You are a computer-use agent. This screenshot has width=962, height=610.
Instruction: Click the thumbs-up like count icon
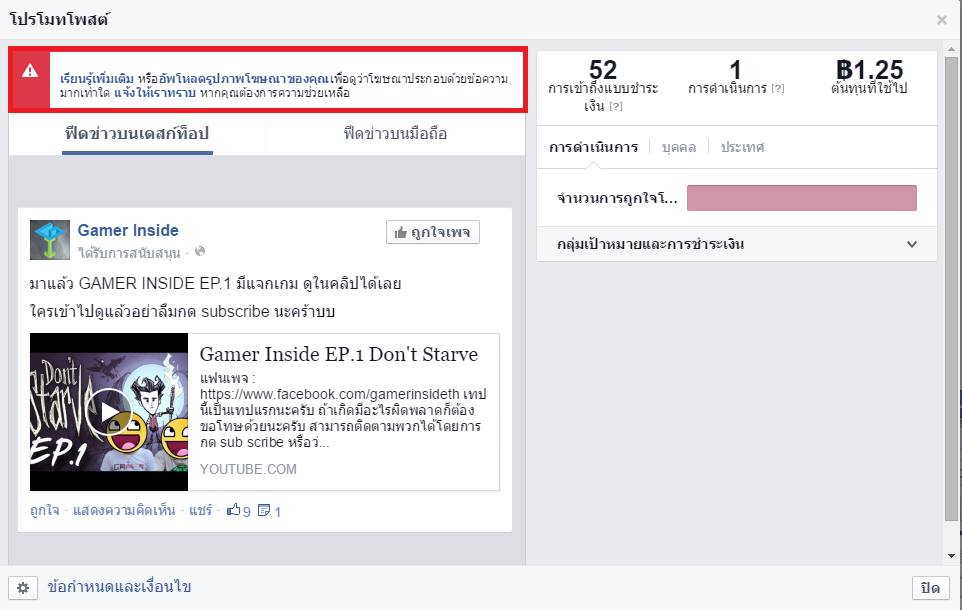233,510
